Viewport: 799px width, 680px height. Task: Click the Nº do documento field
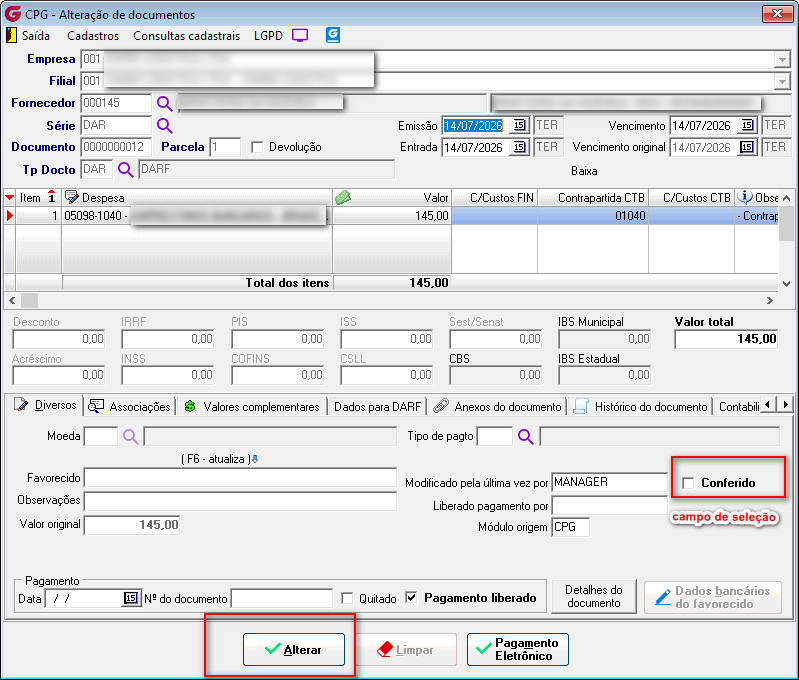282,598
